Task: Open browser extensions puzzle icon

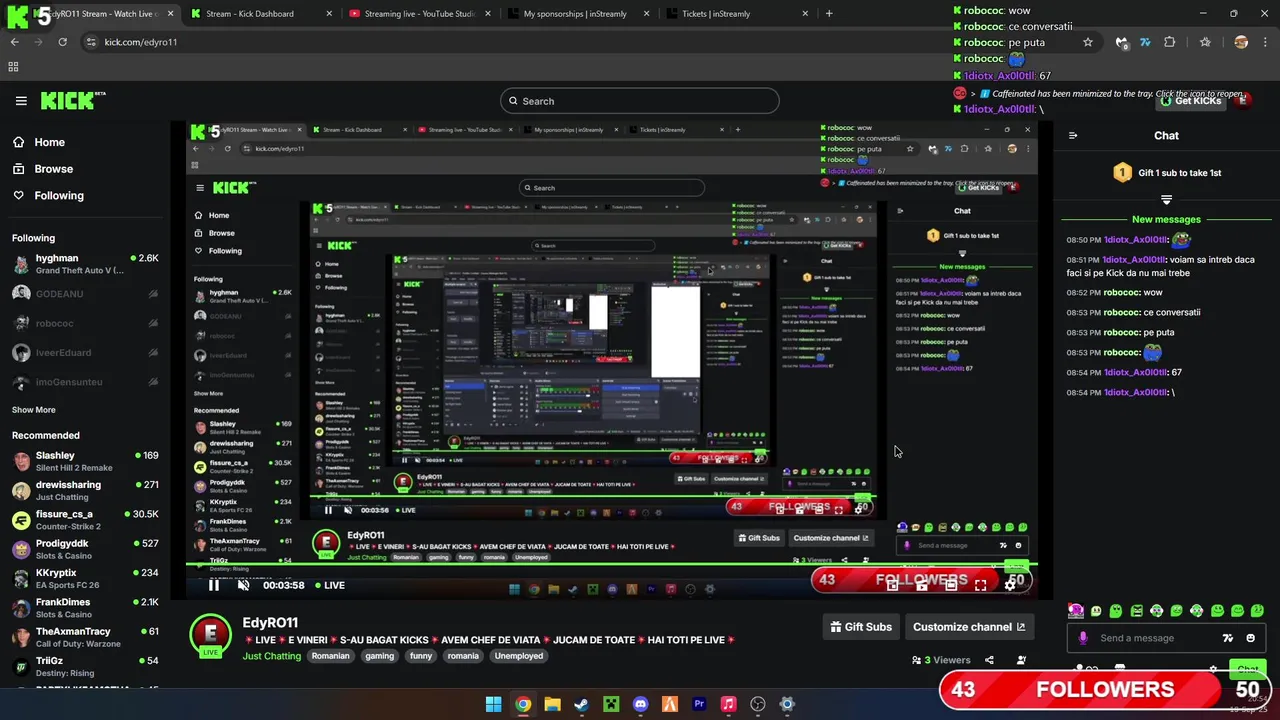Action: (x=1169, y=42)
